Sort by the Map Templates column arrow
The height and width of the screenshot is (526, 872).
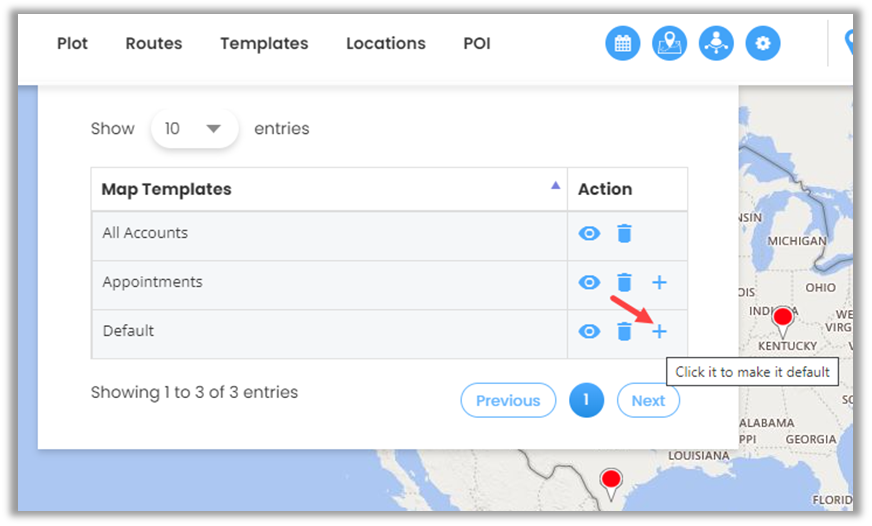point(556,186)
